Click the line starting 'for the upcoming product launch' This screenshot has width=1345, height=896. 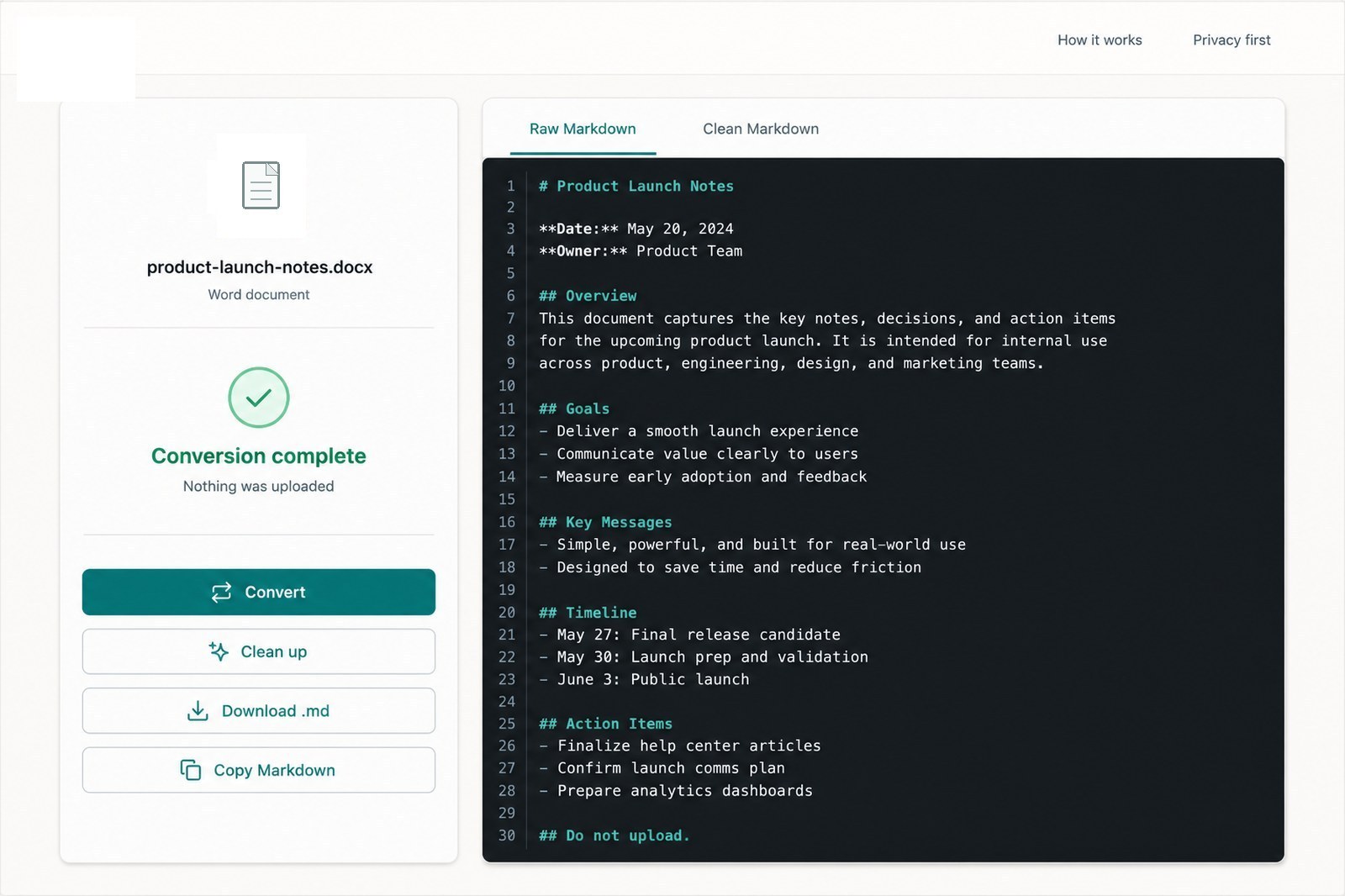point(823,341)
